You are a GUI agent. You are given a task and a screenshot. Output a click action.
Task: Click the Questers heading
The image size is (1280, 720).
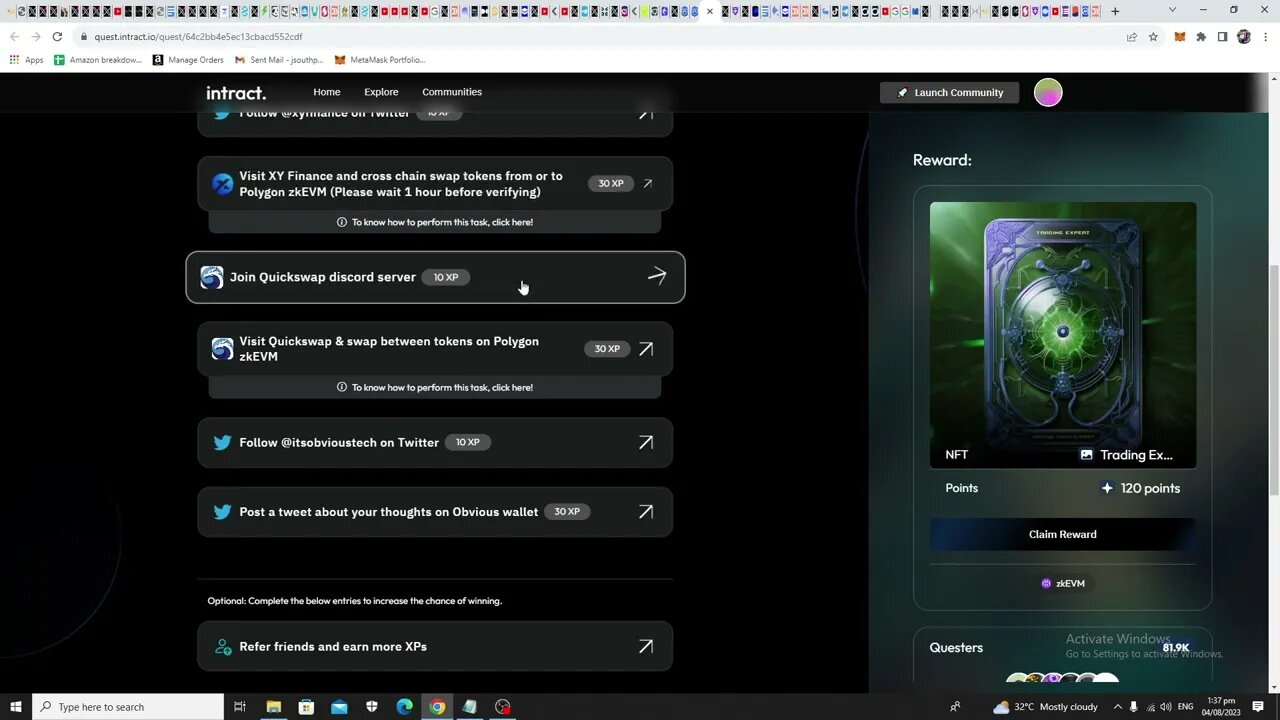pos(956,648)
